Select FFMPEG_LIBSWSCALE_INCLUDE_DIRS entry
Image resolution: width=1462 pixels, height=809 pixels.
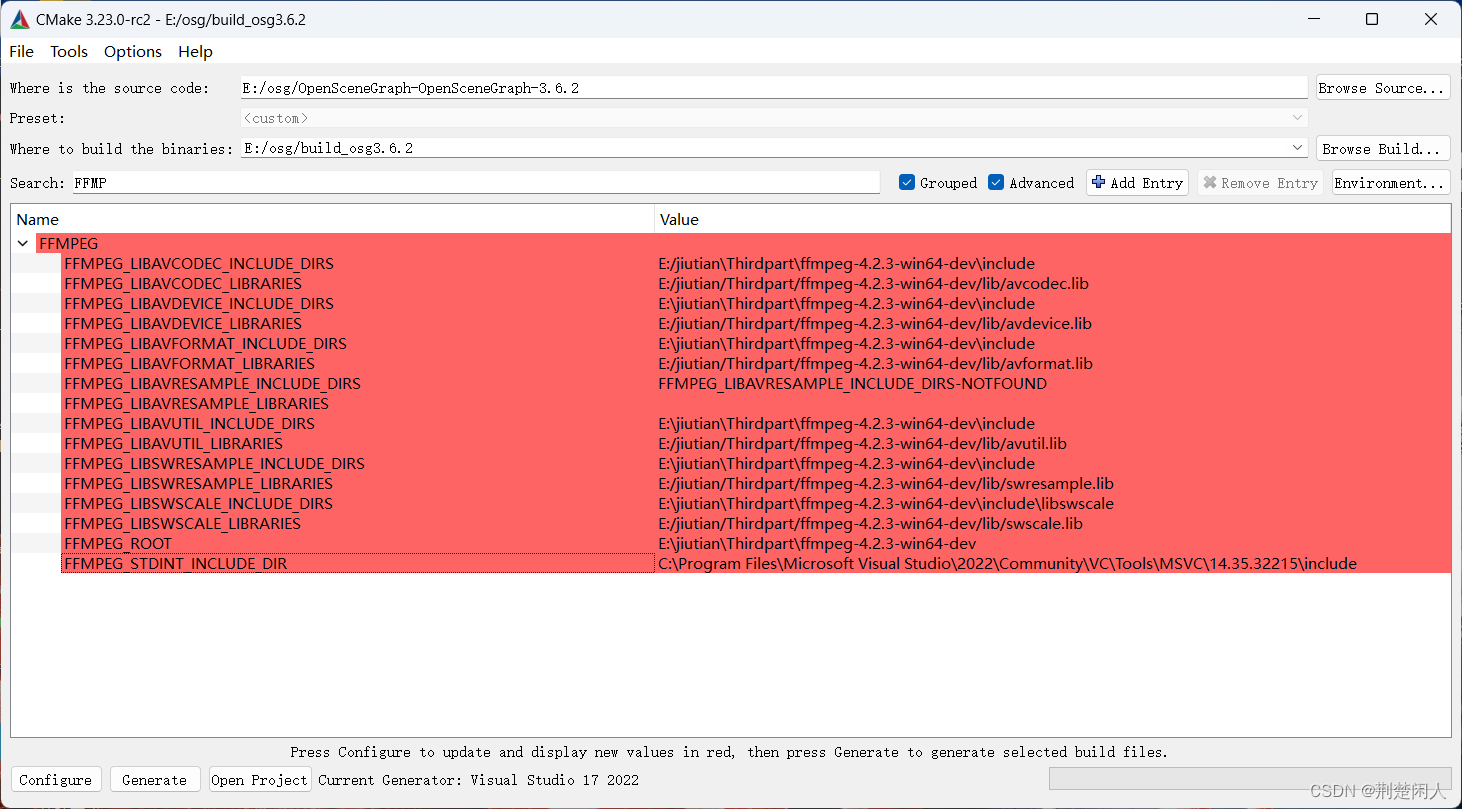[198, 504]
